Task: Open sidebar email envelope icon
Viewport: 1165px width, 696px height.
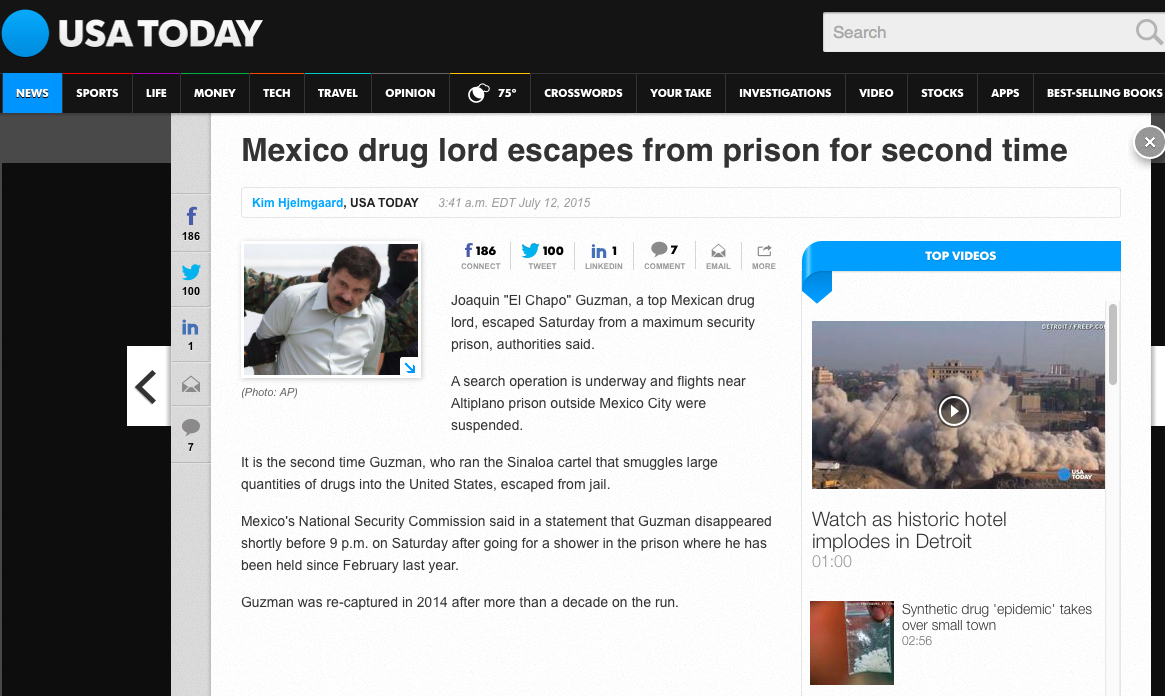Action: (x=191, y=384)
